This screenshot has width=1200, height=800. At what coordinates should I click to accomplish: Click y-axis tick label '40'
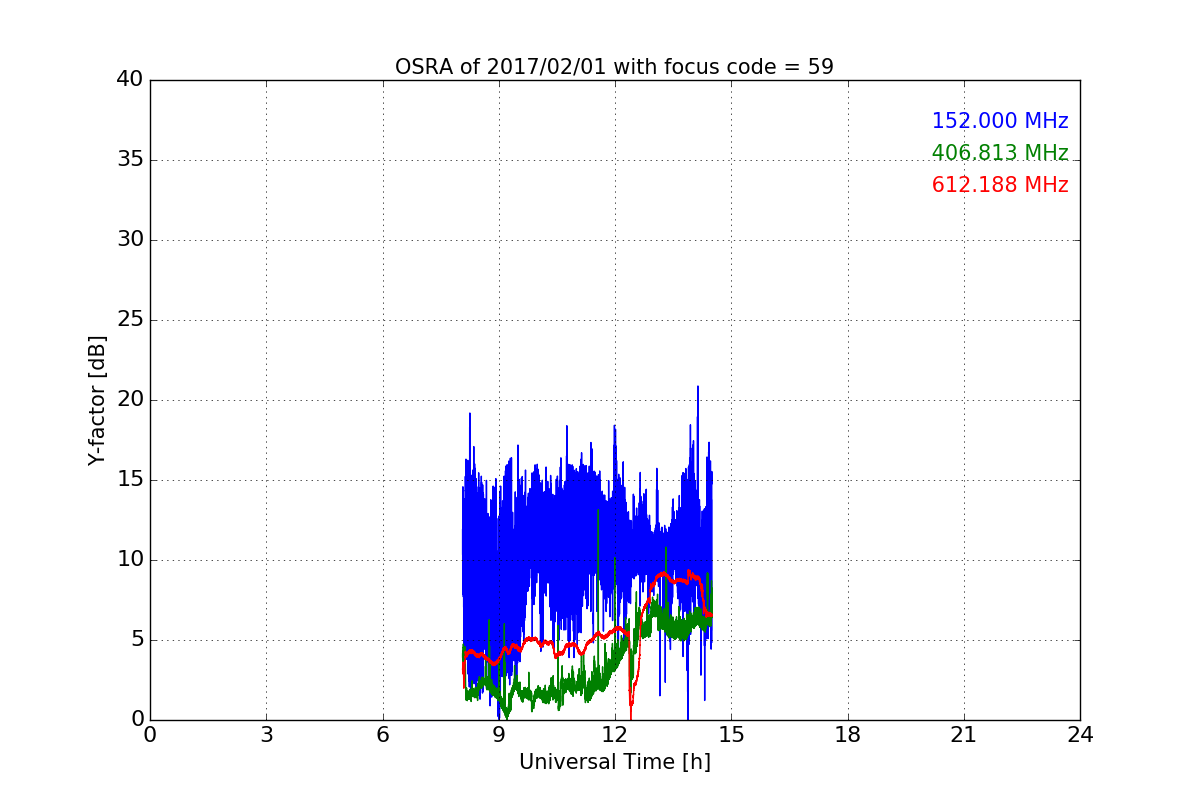(130, 80)
